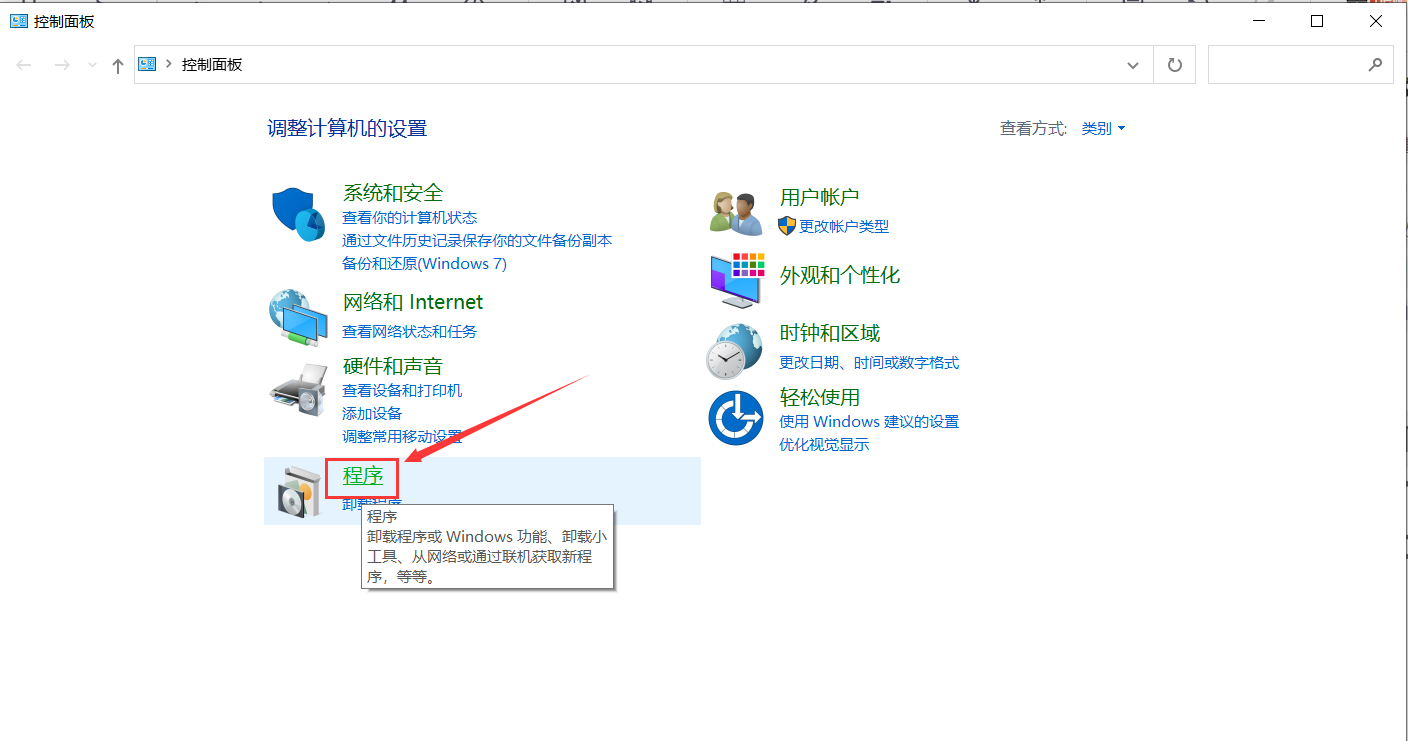
Task: Open the Ease of Access icon
Action: 736,418
